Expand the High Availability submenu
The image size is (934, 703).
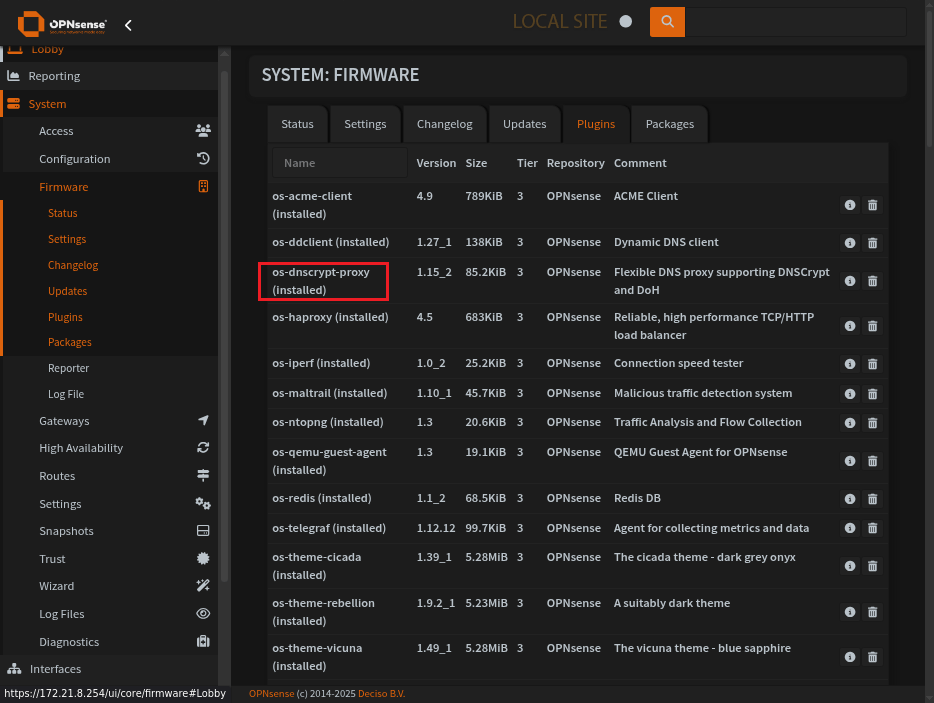point(110,448)
